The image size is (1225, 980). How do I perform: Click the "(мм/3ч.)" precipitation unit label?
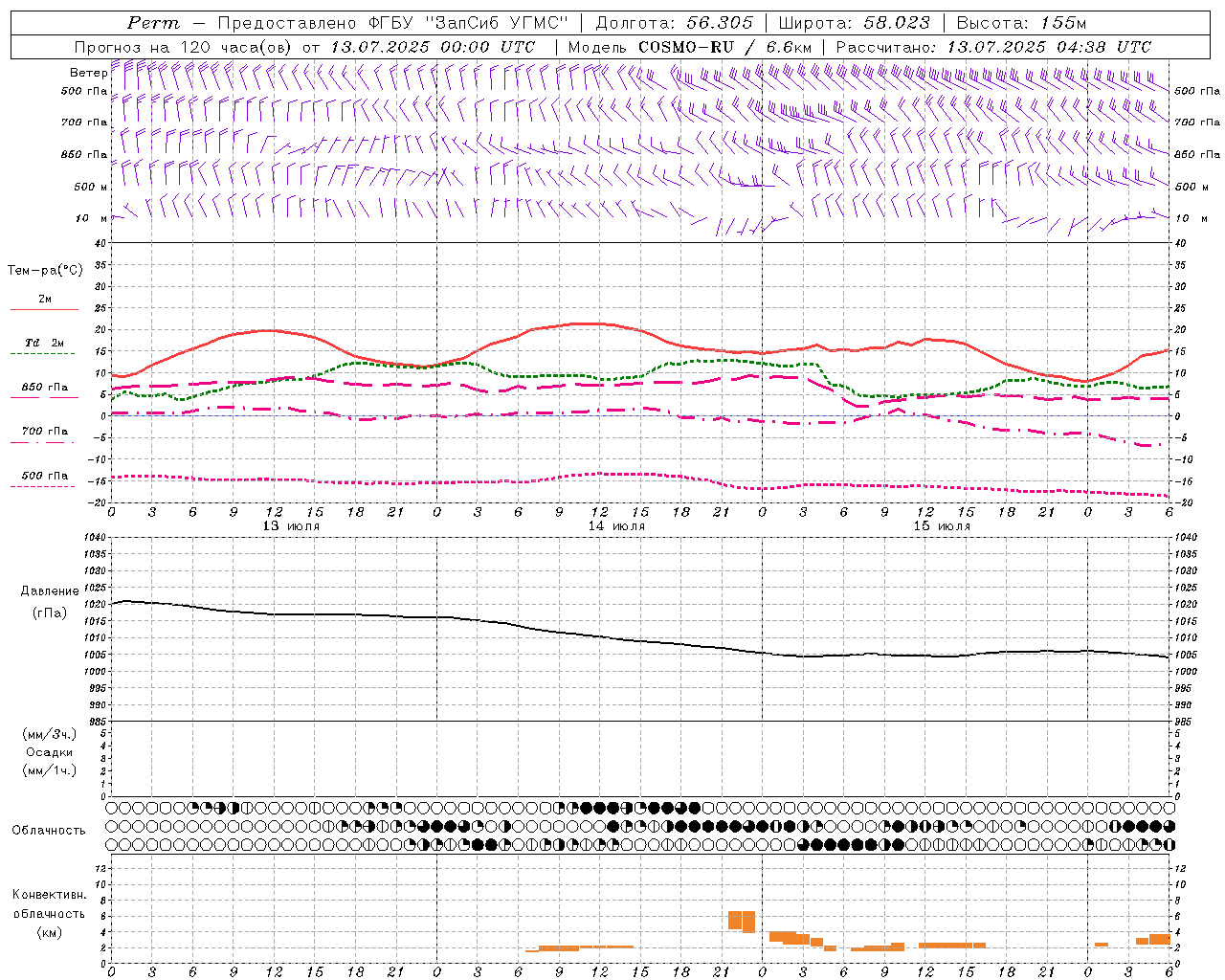point(50,734)
